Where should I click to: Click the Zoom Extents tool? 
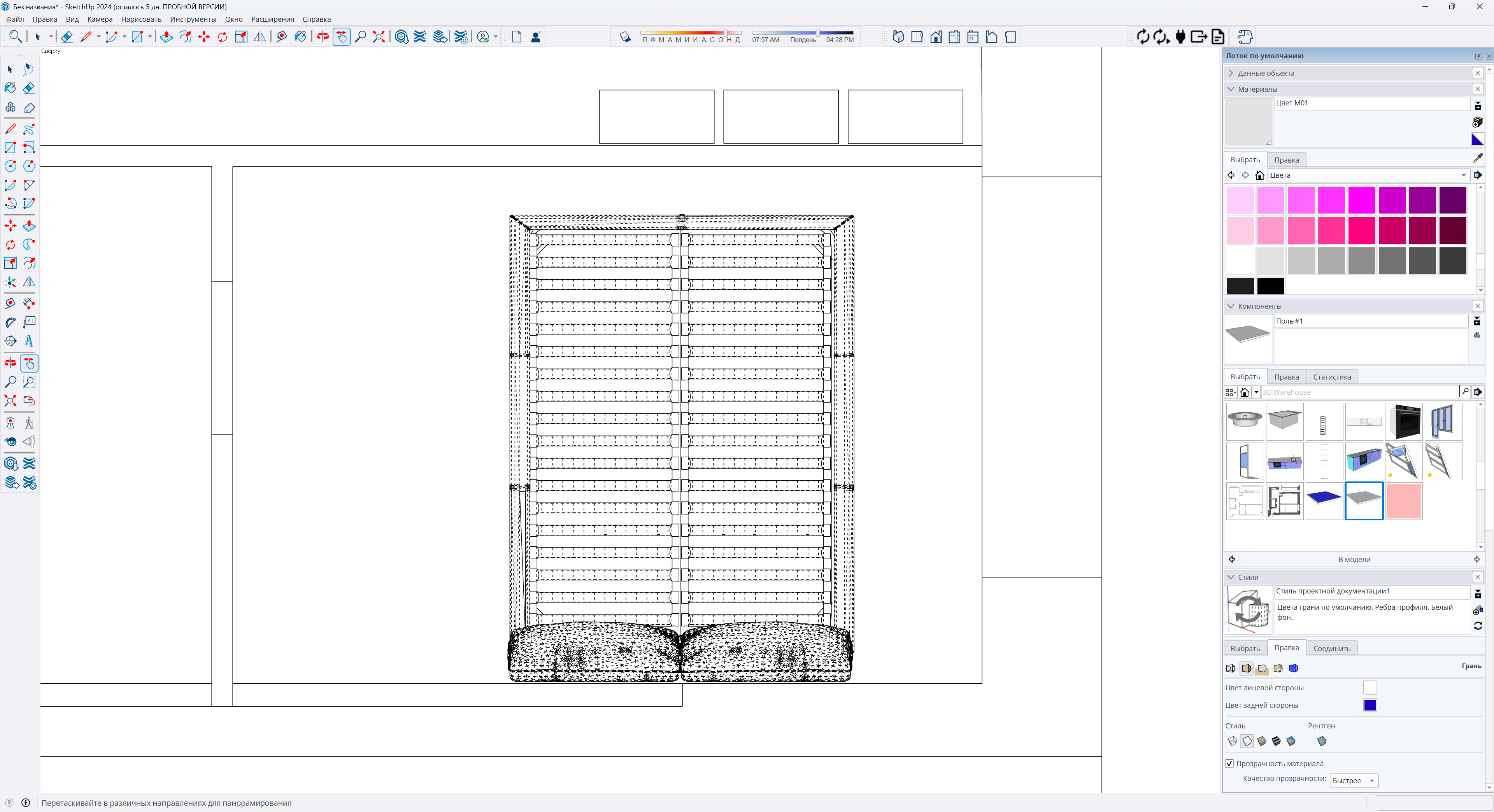(x=11, y=401)
